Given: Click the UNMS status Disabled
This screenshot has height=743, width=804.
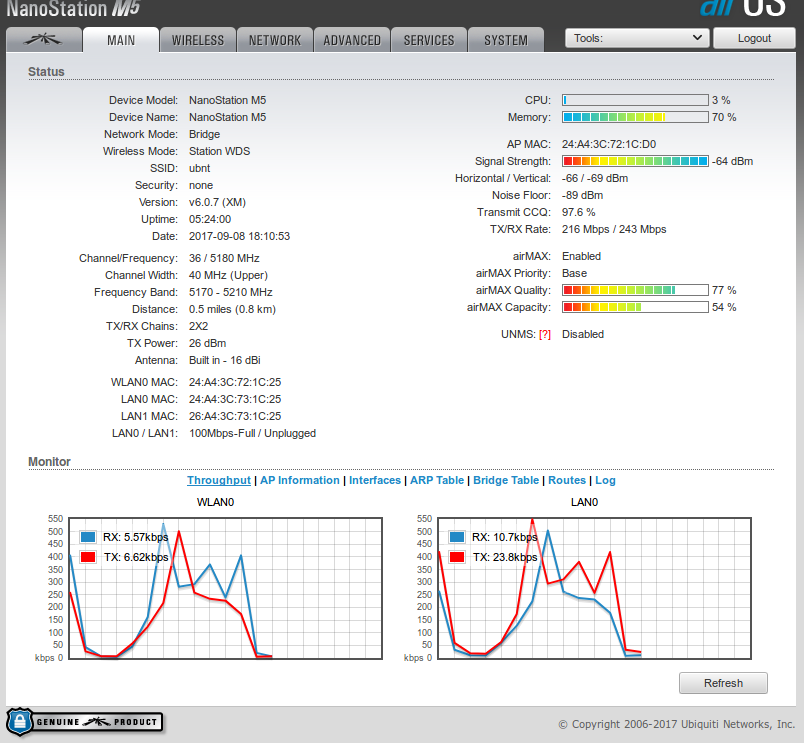Looking at the screenshot, I should [x=583, y=334].
